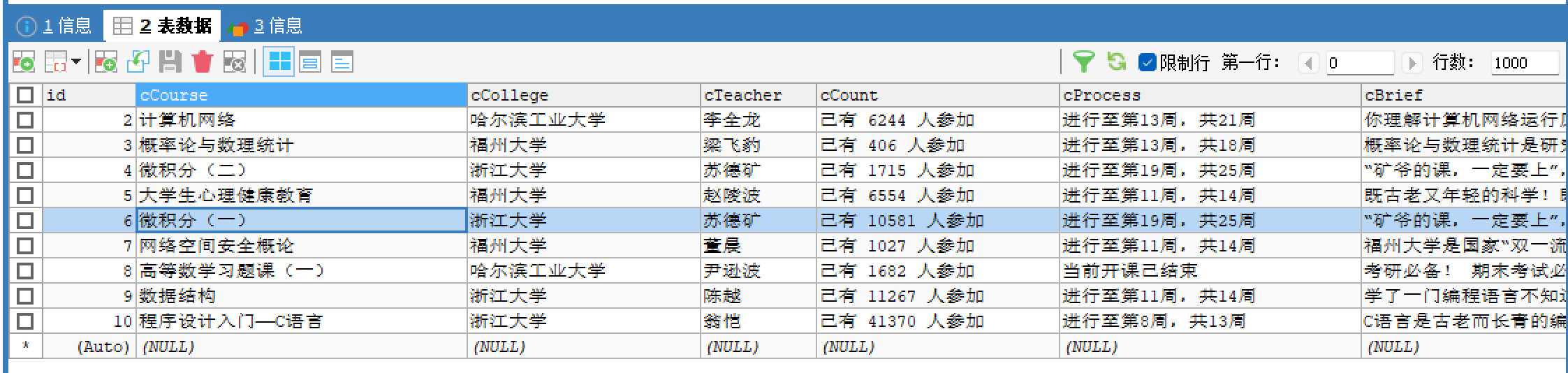This screenshot has width=1568, height=373.
Task: Check the row checkbox for 概率论与数理统计
Action: pyautogui.click(x=25, y=145)
